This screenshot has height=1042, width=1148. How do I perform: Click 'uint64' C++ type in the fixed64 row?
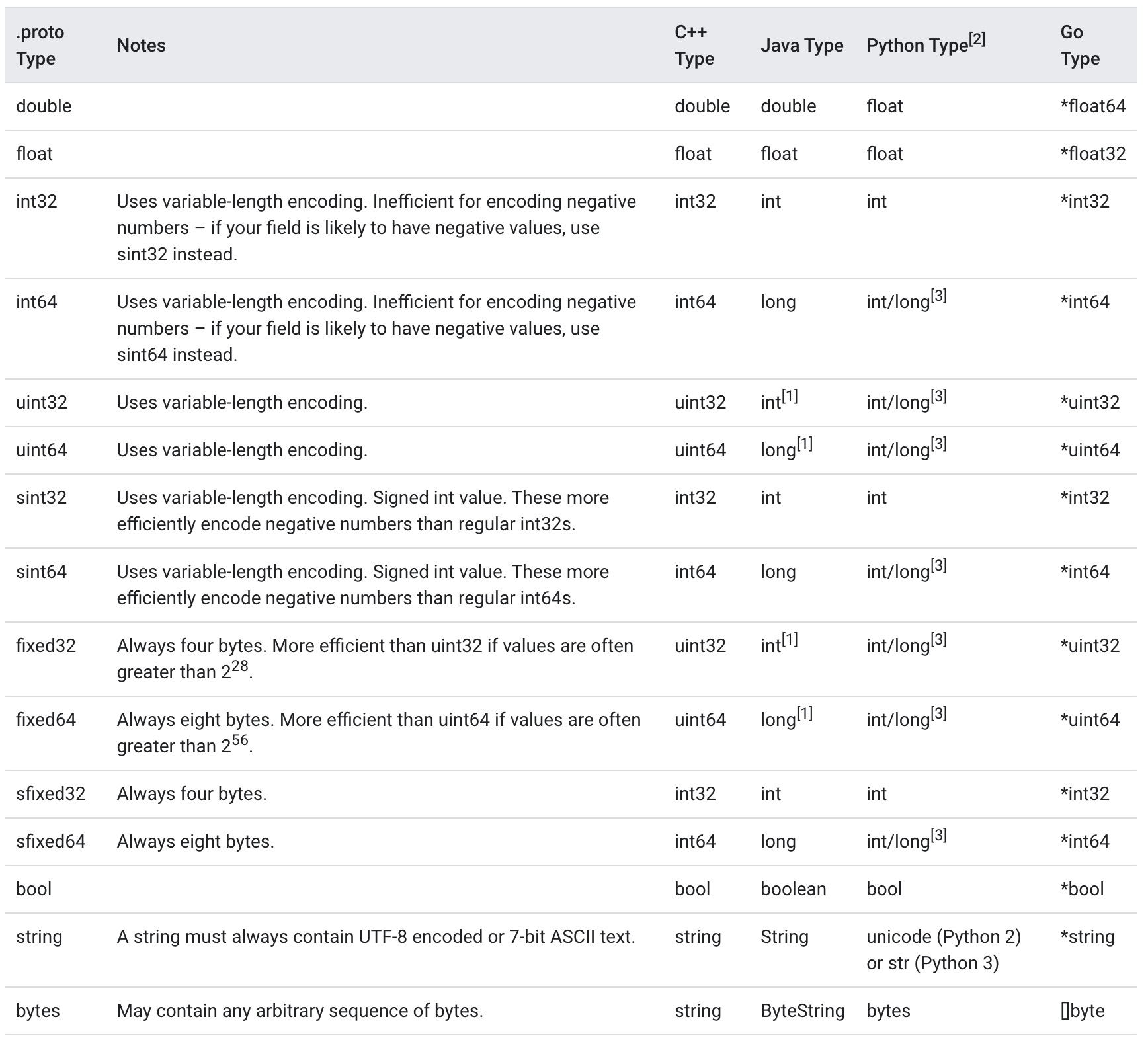700,720
